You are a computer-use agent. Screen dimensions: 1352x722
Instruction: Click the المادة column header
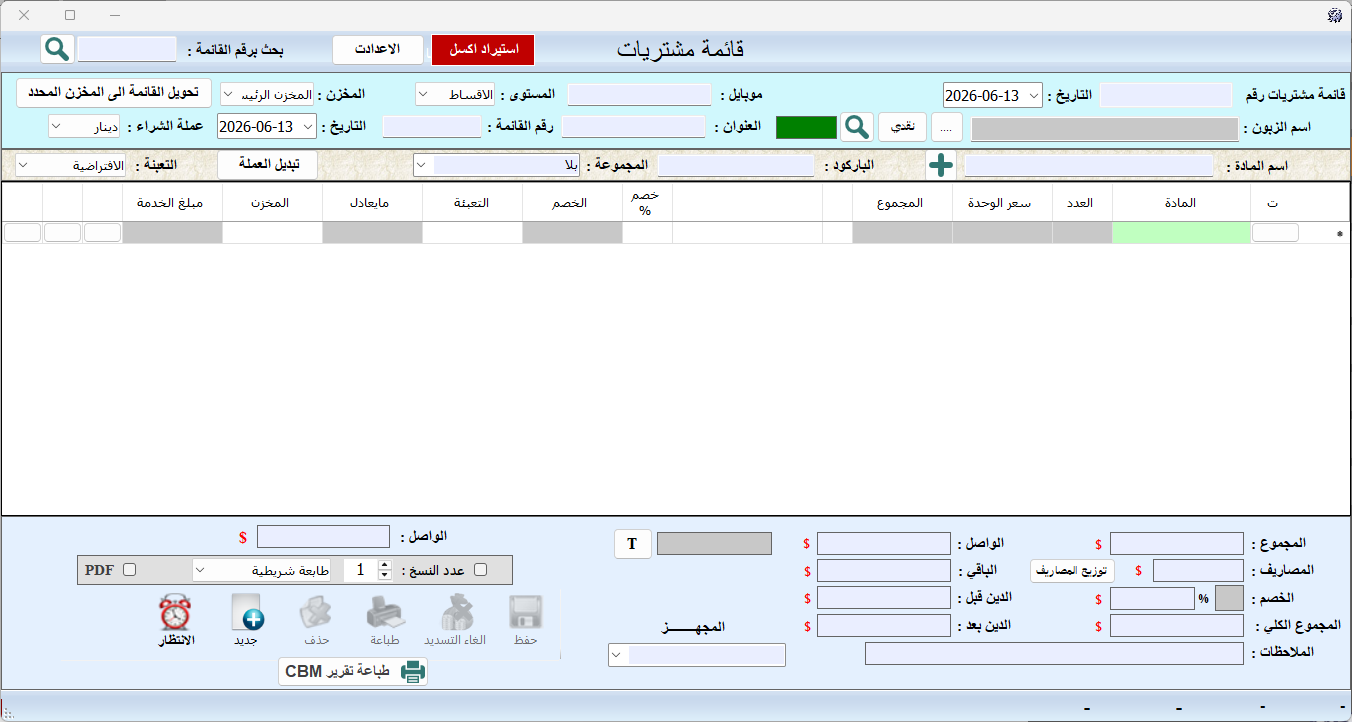1182,202
